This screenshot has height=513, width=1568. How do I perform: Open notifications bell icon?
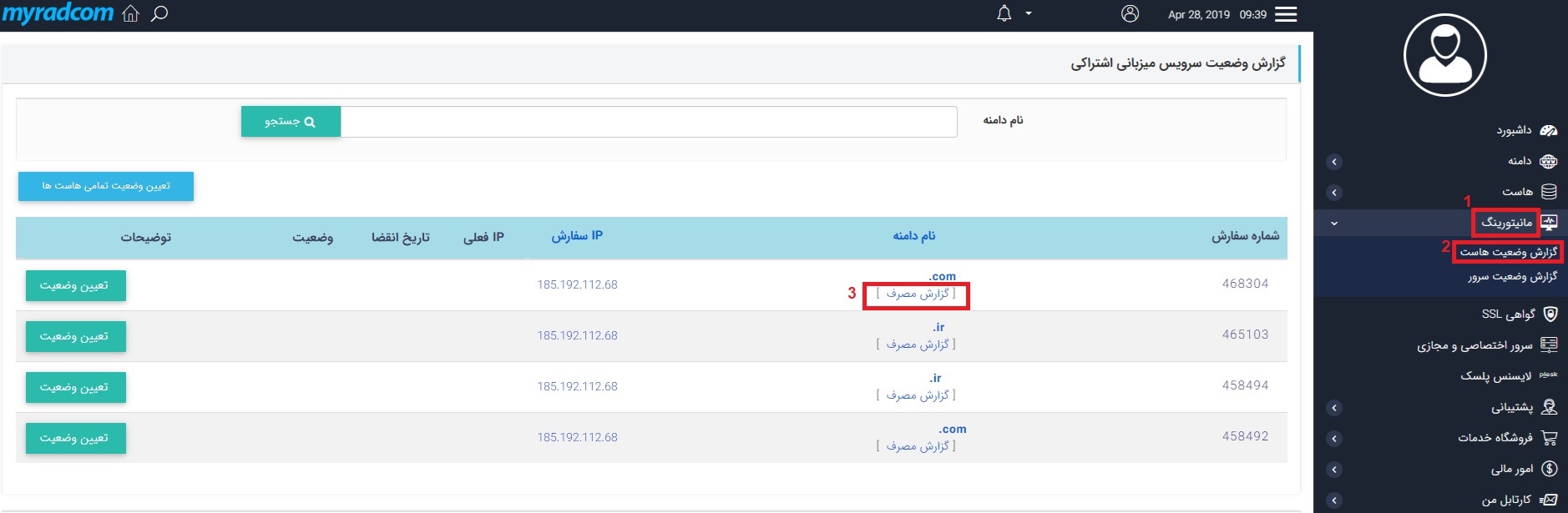click(x=1004, y=14)
